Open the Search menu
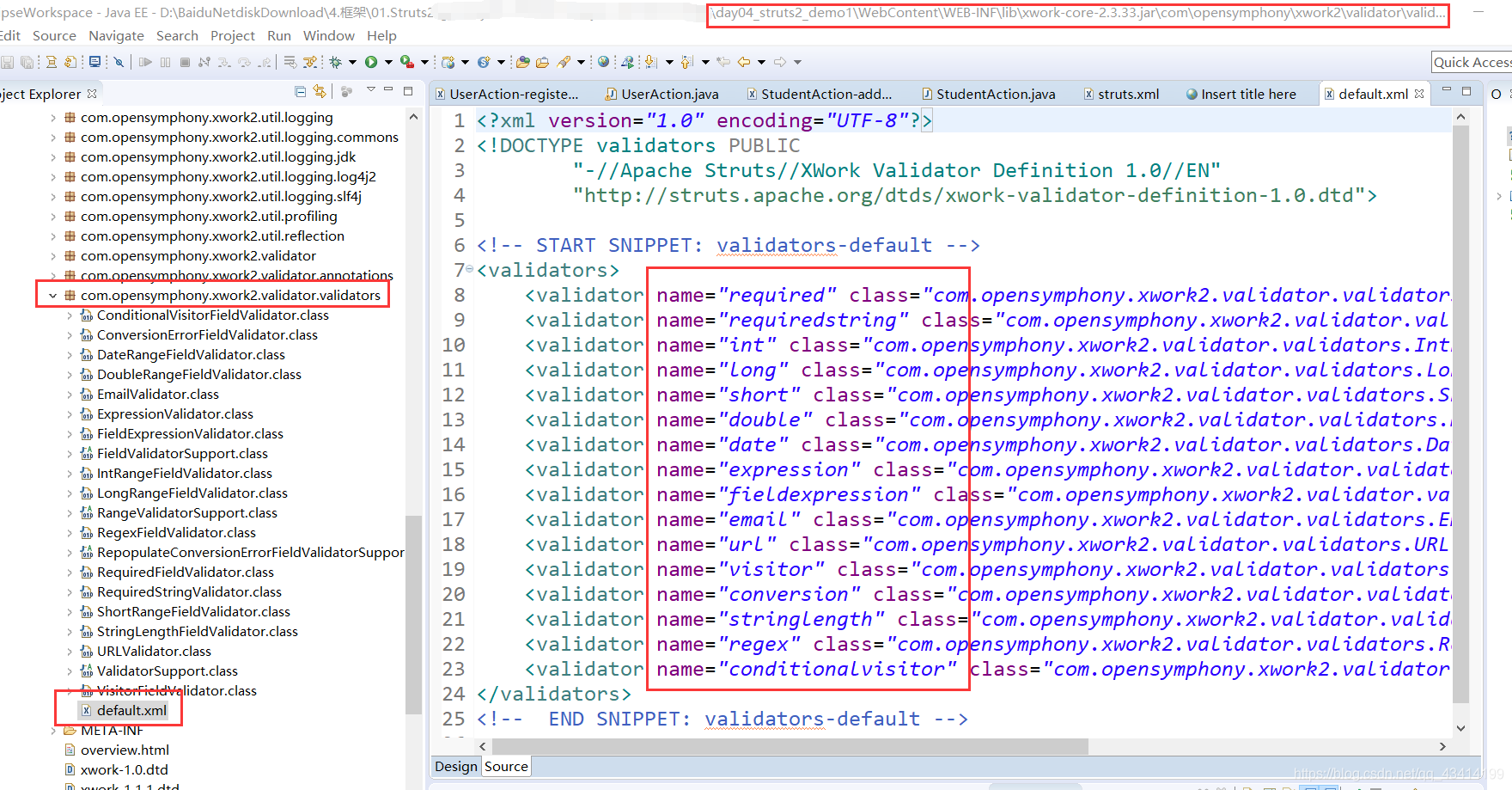The image size is (1512, 790). point(177,35)
